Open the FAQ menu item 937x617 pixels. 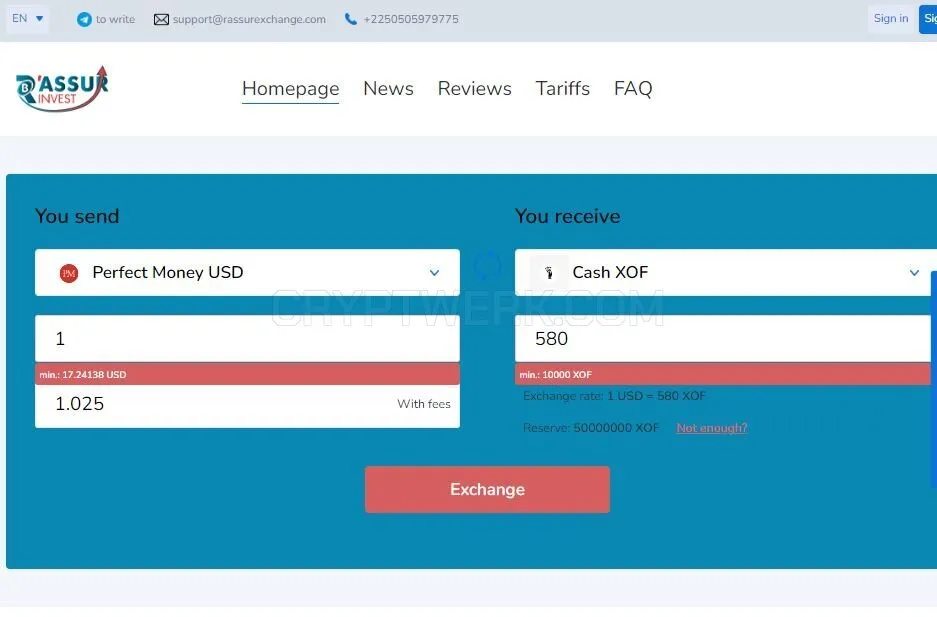(633, 88)
